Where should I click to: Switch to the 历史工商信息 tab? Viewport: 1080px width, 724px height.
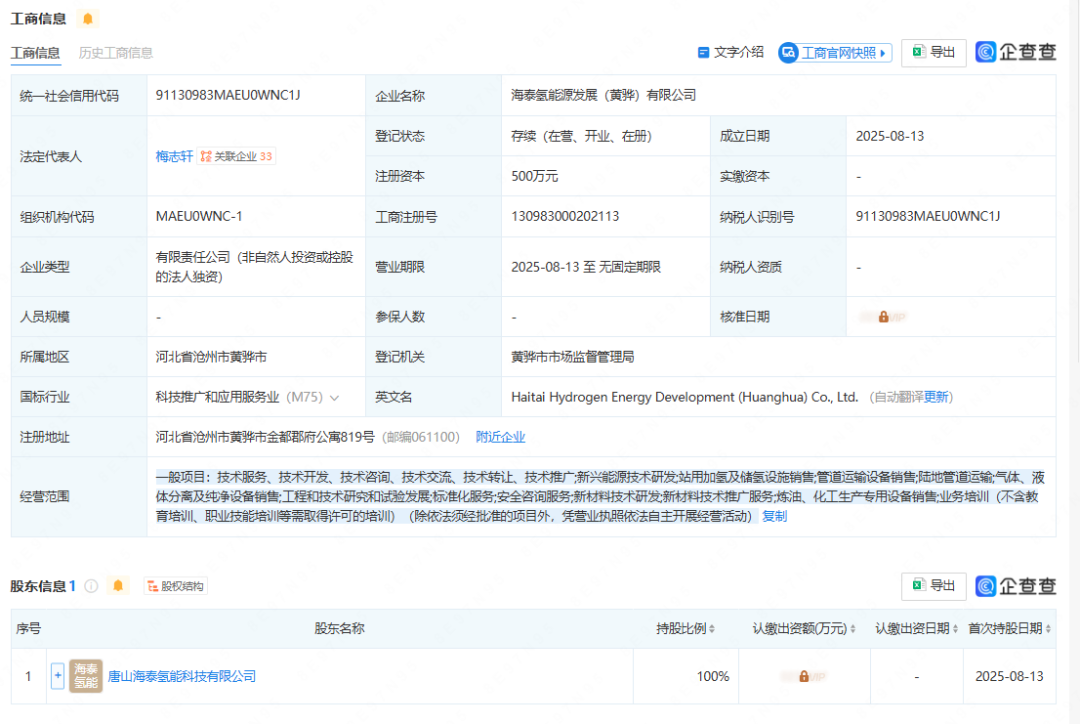(x=116, y=53)
